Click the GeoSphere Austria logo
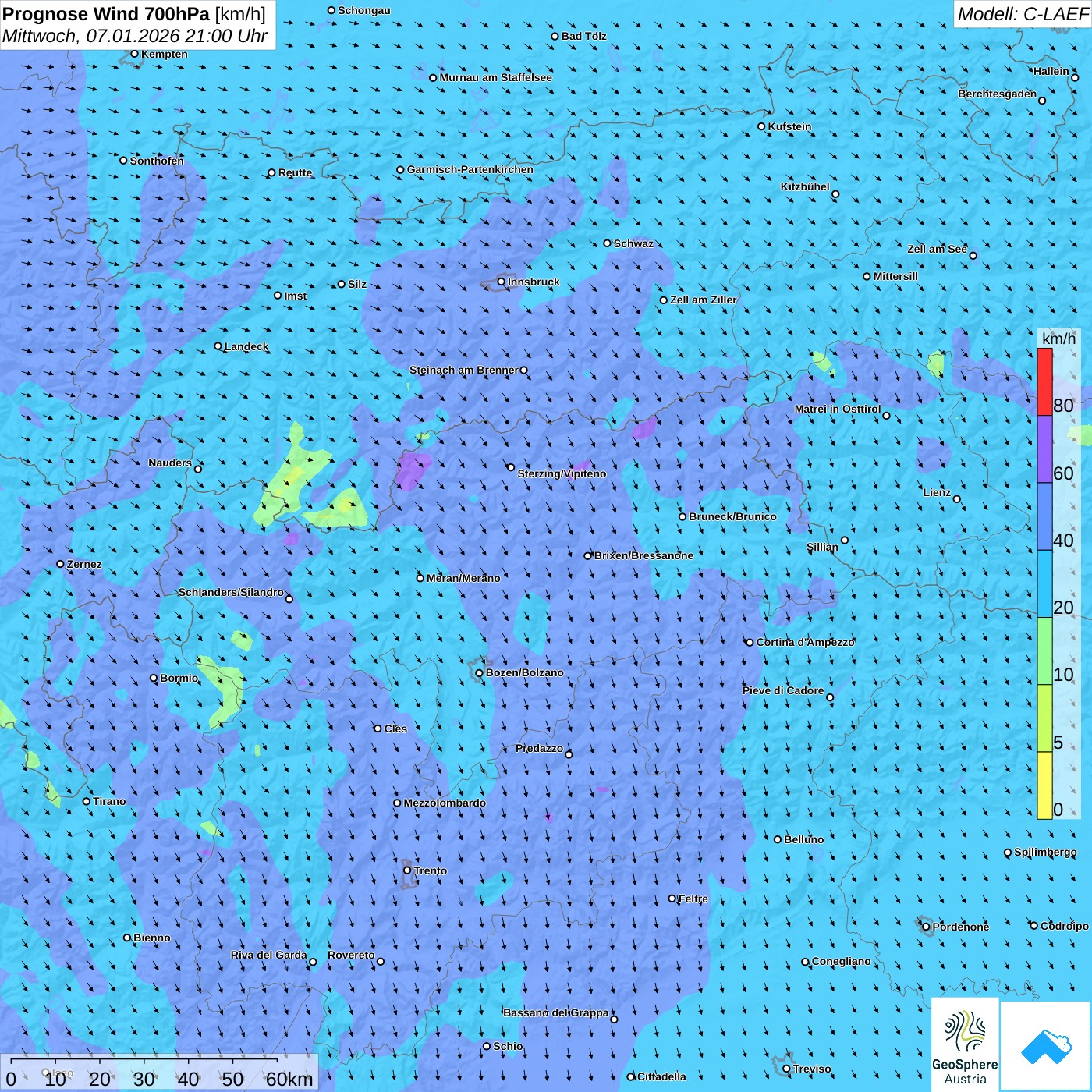Image resolution: width=1092 pixels, height=1092 pixels. [965, 1044]
